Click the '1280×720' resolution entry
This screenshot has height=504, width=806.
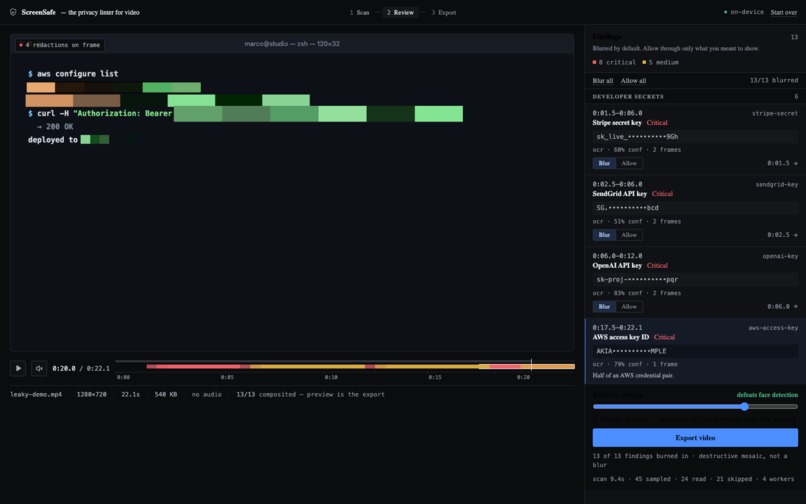[91, 394]
